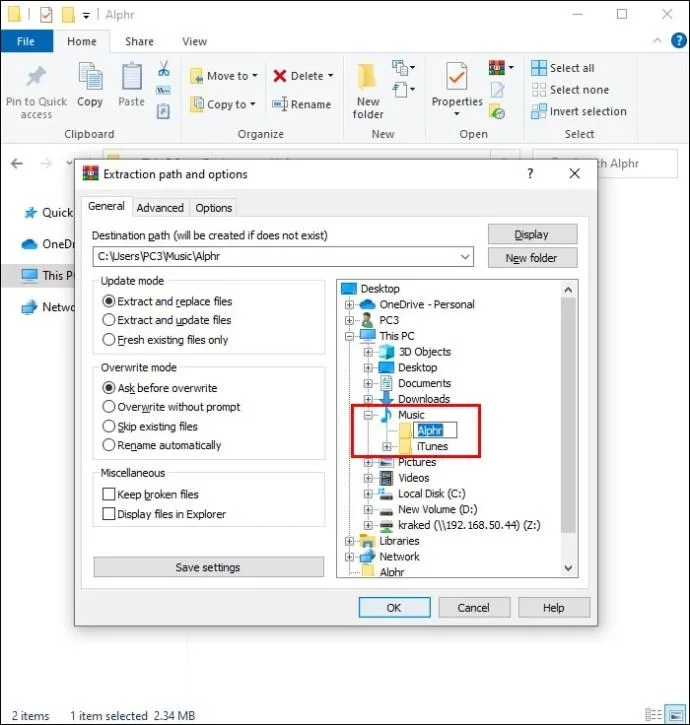Viewport: 690px width, 725px height.
Task: Select Skip existing files option
Action: 150,426
